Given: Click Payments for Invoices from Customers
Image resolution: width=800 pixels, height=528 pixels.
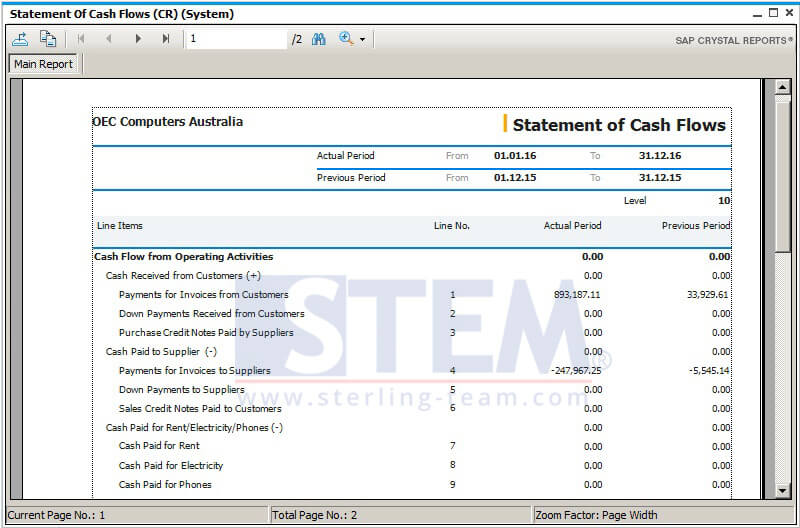Looking at the screenshot, I should pyautogui.click(x=204, y=295).
